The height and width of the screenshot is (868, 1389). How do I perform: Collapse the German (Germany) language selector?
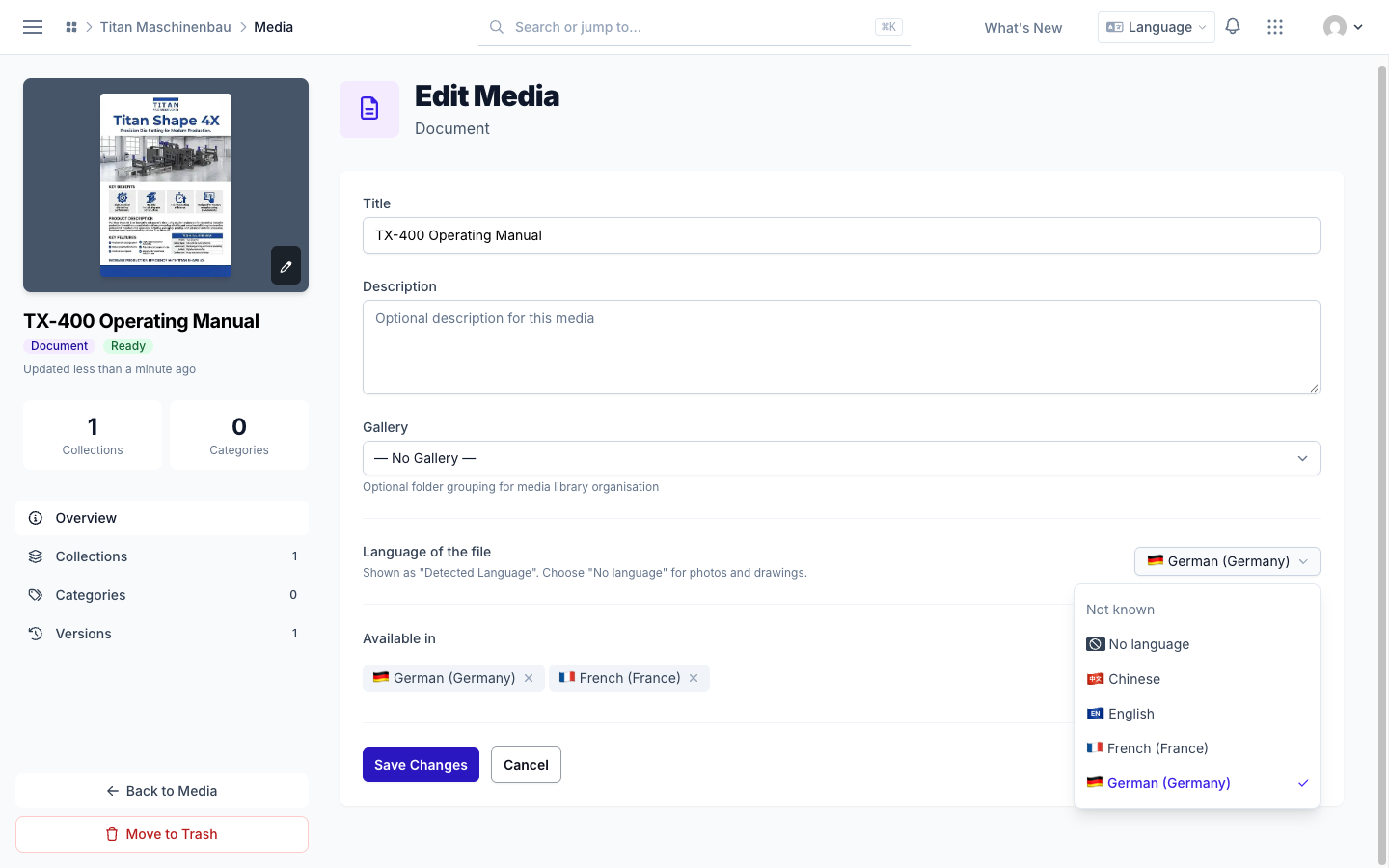(1227, 561)
